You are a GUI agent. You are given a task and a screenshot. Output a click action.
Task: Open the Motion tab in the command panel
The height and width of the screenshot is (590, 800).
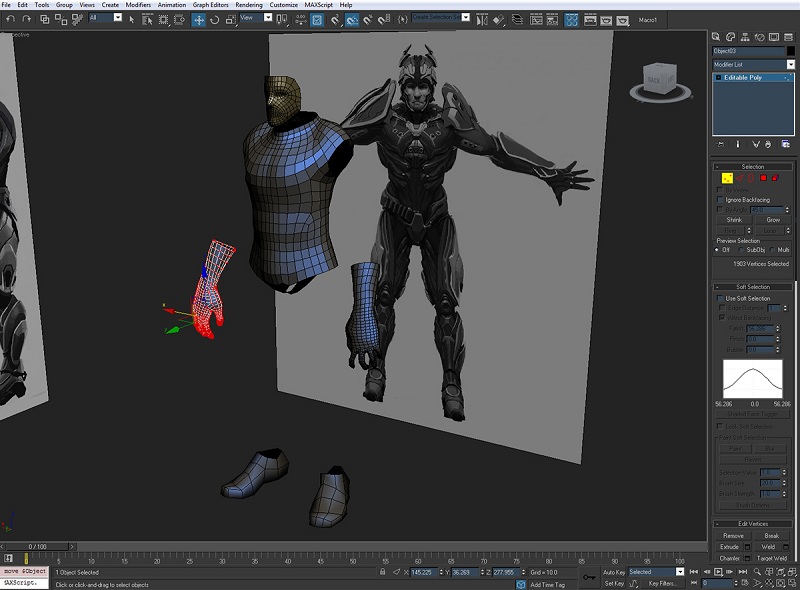tap(760, 37)
